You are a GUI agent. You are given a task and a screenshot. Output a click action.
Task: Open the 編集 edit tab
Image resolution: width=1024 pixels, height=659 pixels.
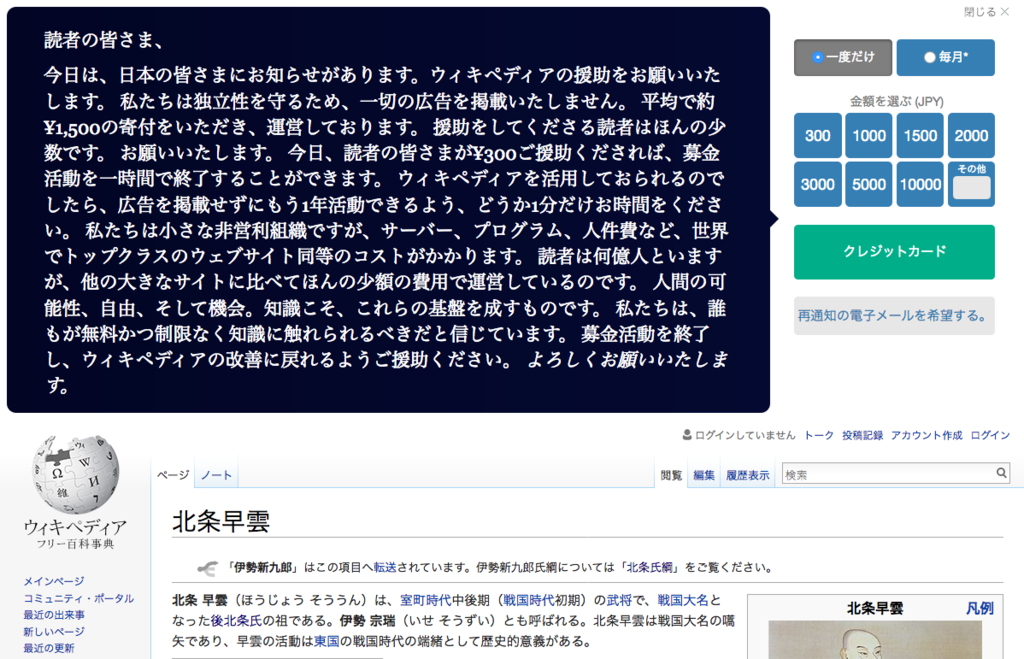pyautogui.click(x=703, y=475)
